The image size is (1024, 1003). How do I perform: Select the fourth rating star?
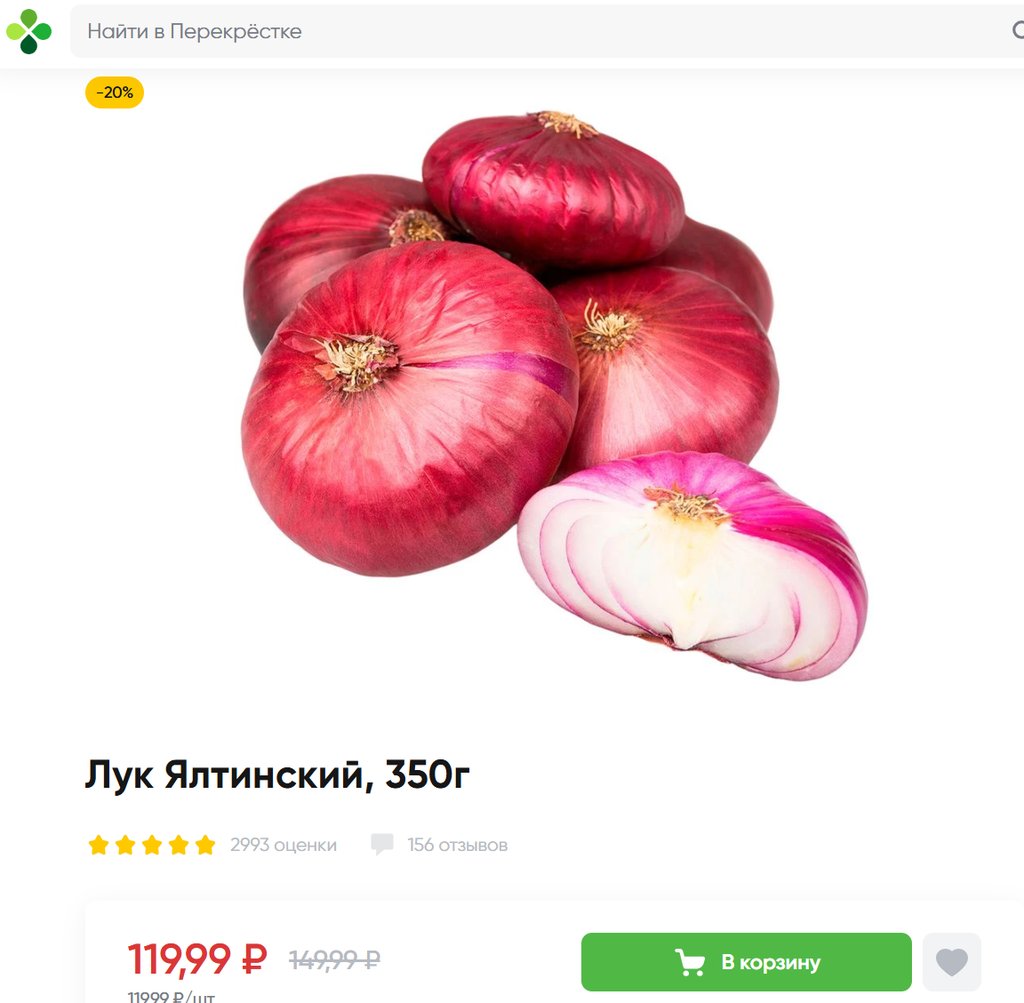(178, 845)
